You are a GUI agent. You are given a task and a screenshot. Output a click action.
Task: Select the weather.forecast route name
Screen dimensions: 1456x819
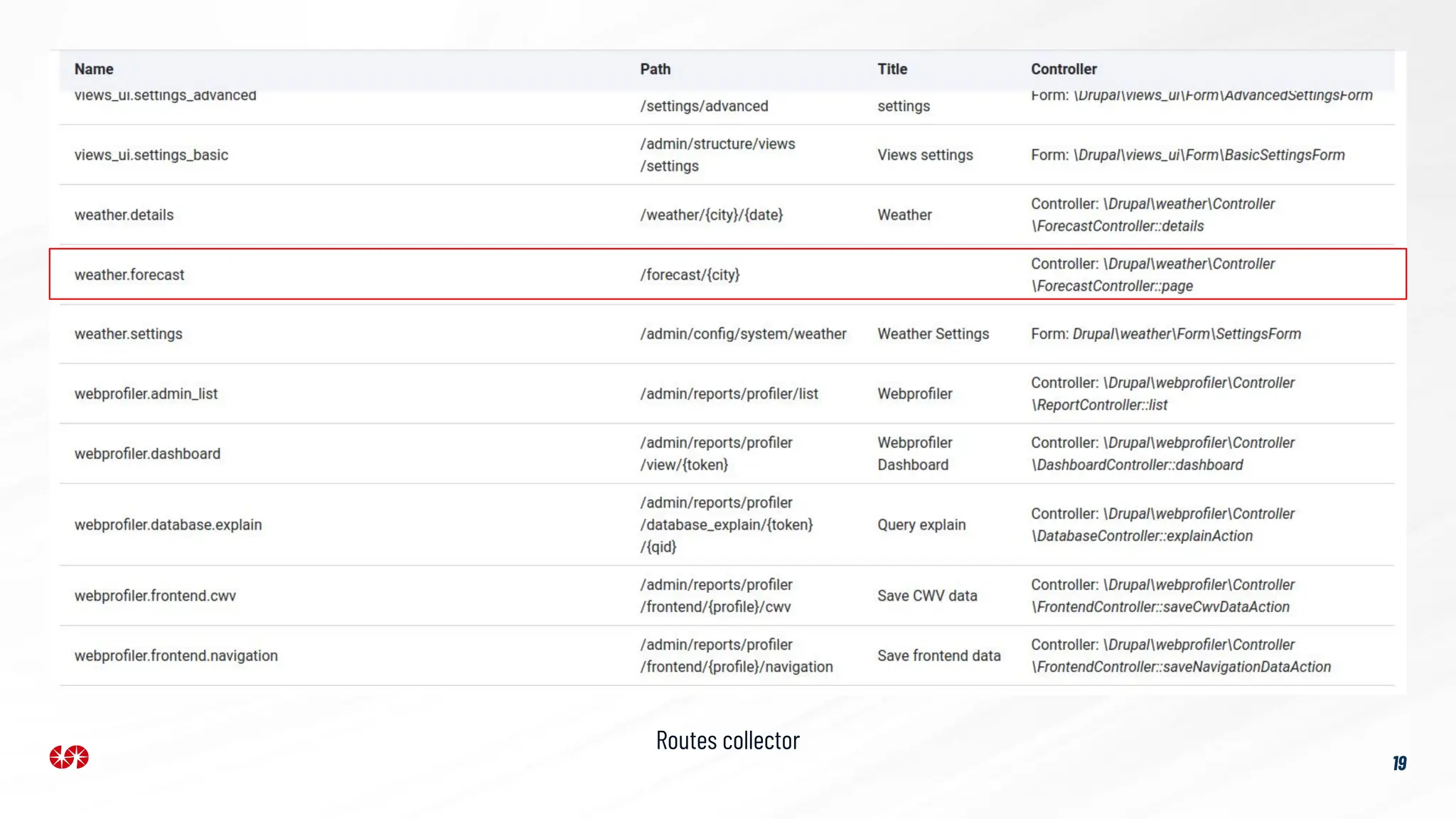coord(129,274)
